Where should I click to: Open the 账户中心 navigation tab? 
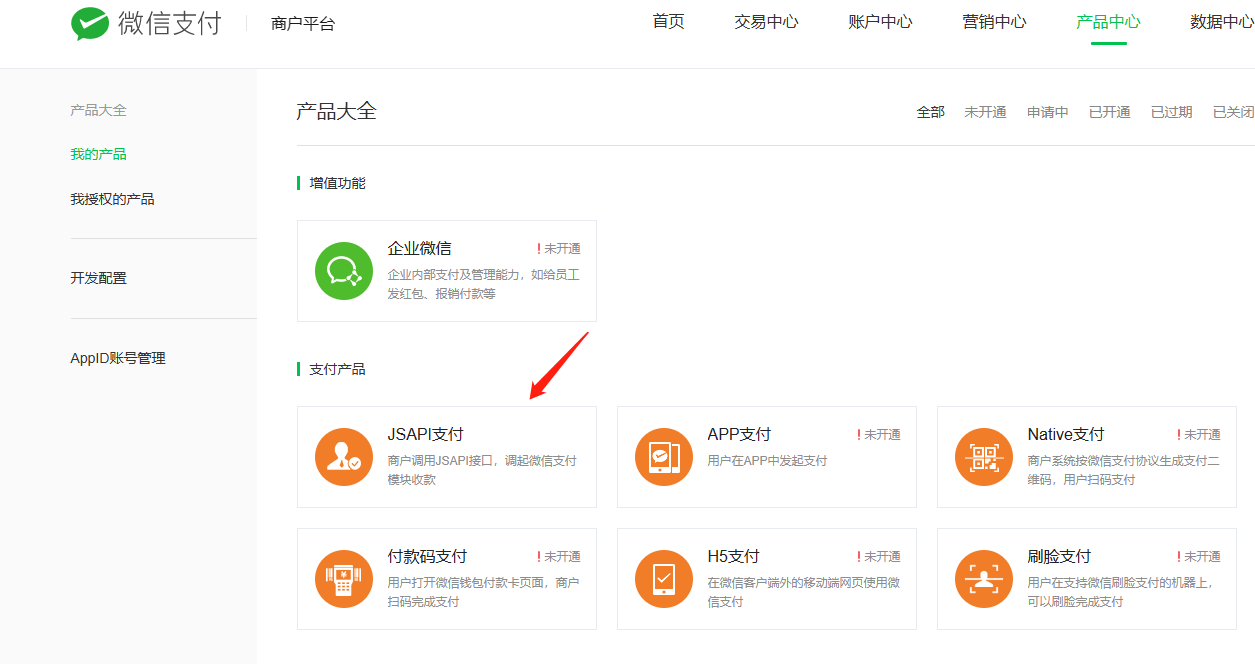pyautogui.click(x=880, y=22)
